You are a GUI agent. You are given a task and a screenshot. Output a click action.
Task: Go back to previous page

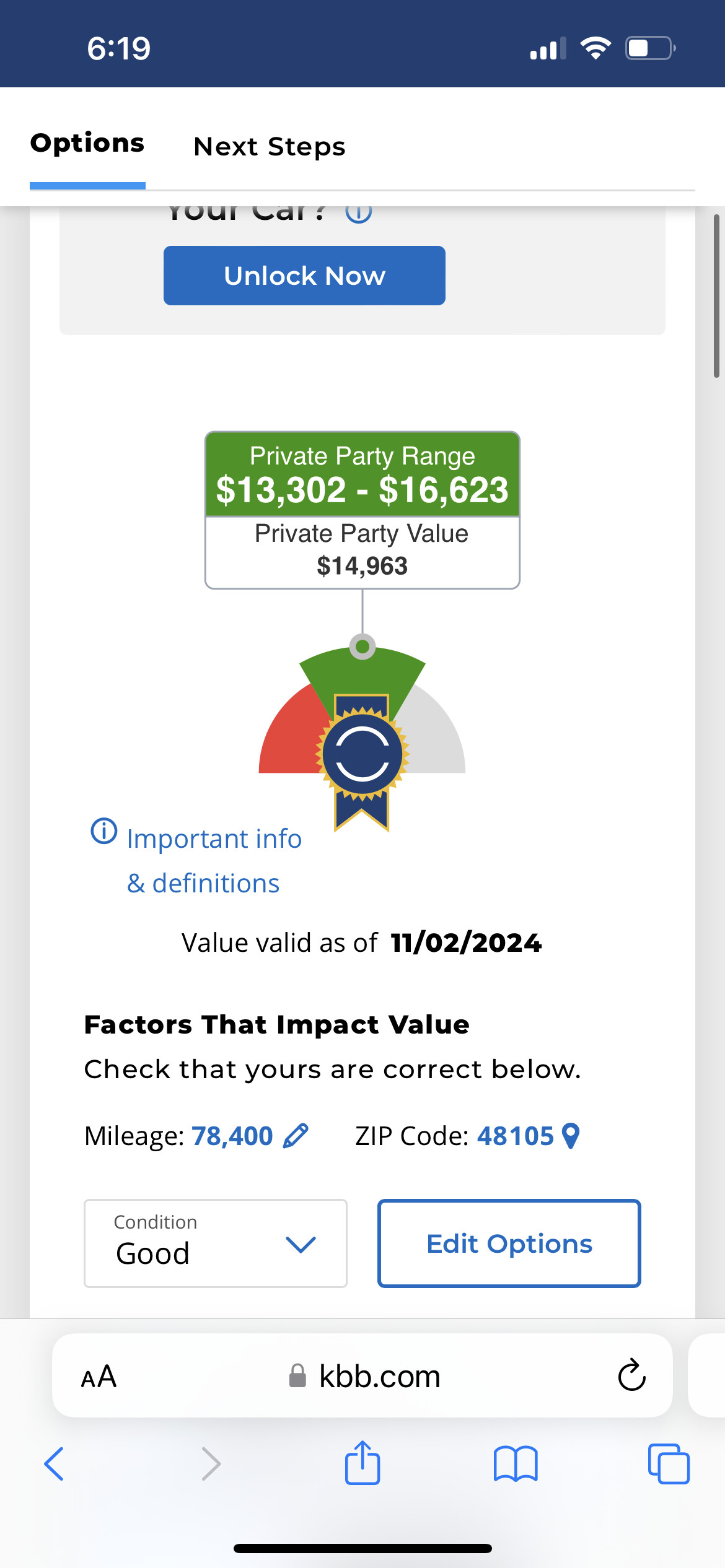[55, 1463]
